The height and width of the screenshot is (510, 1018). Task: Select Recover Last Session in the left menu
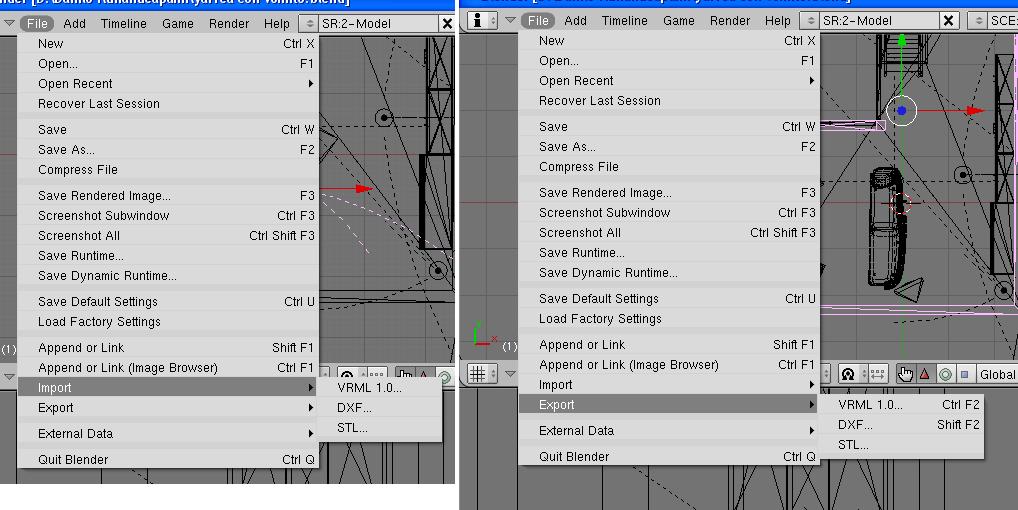pos(168,104)
